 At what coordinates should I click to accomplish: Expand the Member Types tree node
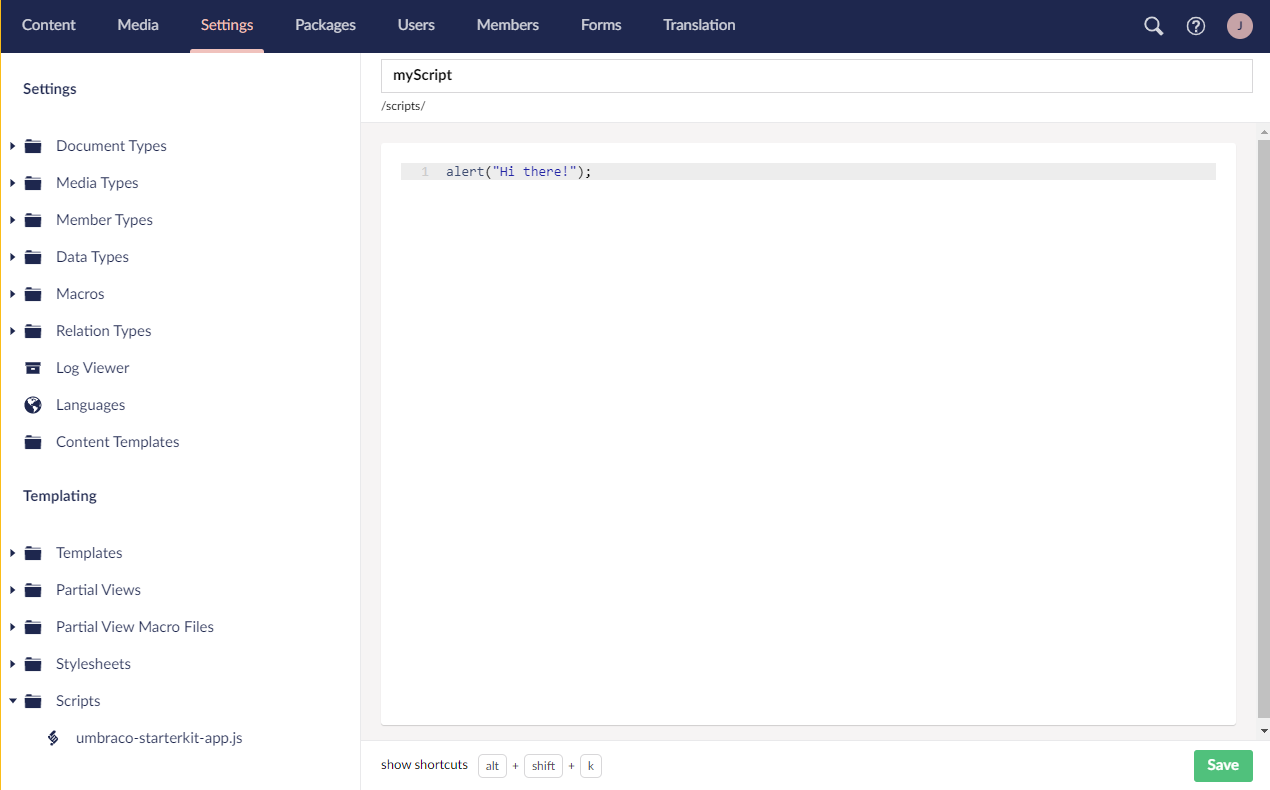12,220
